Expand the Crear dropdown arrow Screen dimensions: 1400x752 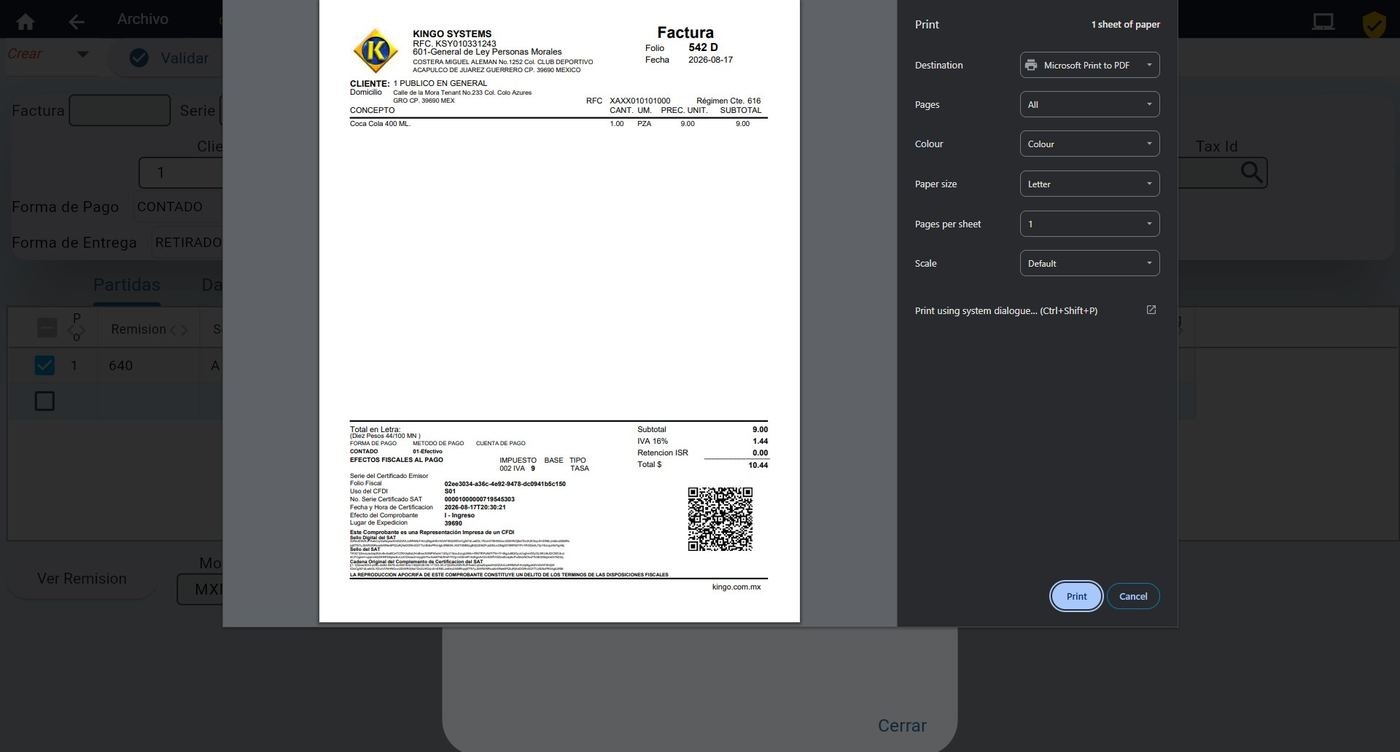82,54
